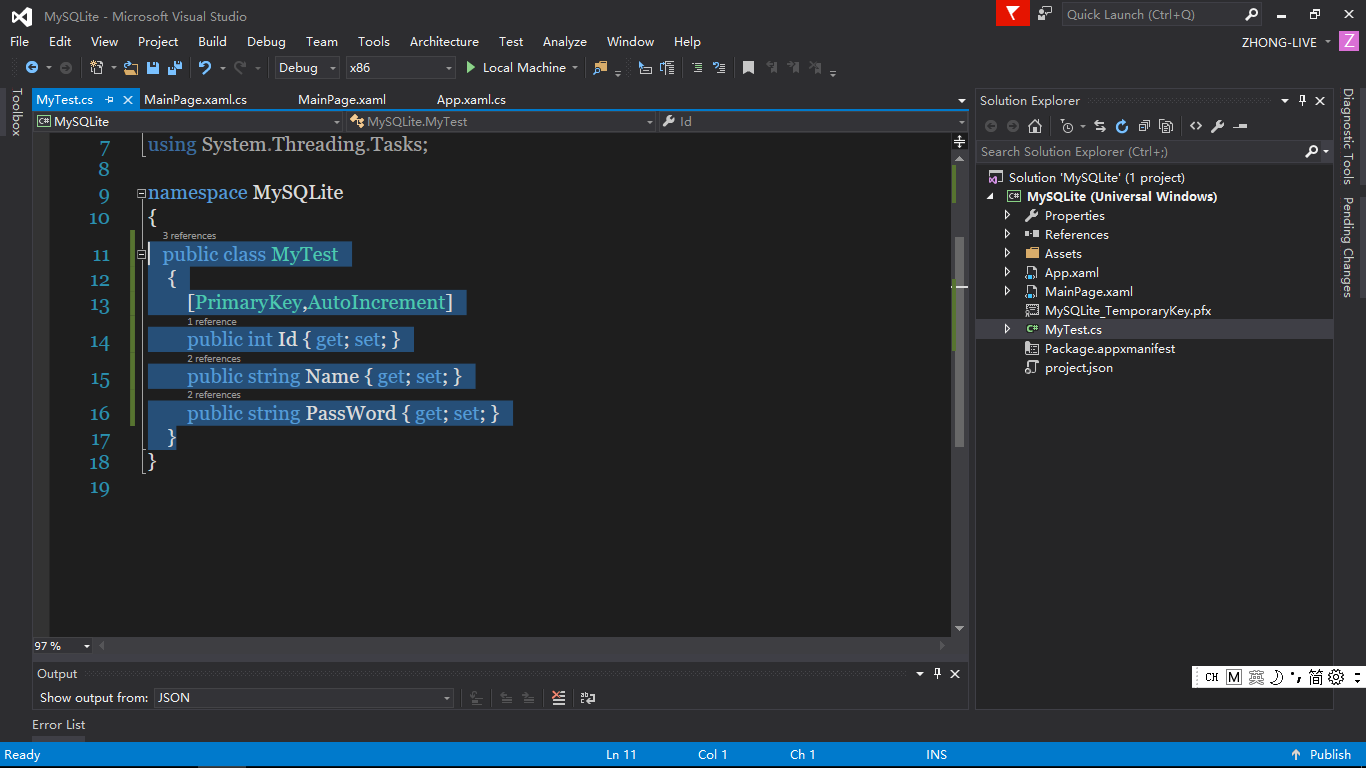Click the Publish button in status bar

tap(1321, 755)
